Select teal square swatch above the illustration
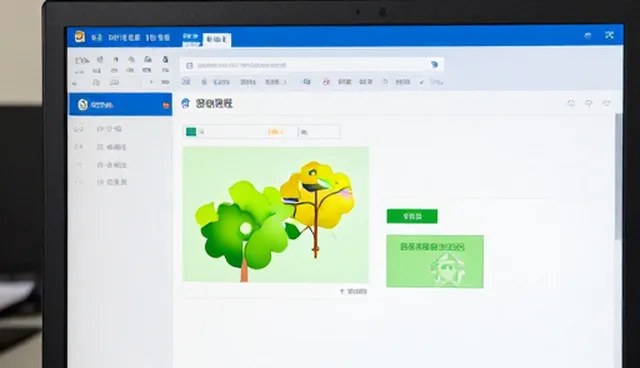640x368 pixels. click(x=191, y=132)
